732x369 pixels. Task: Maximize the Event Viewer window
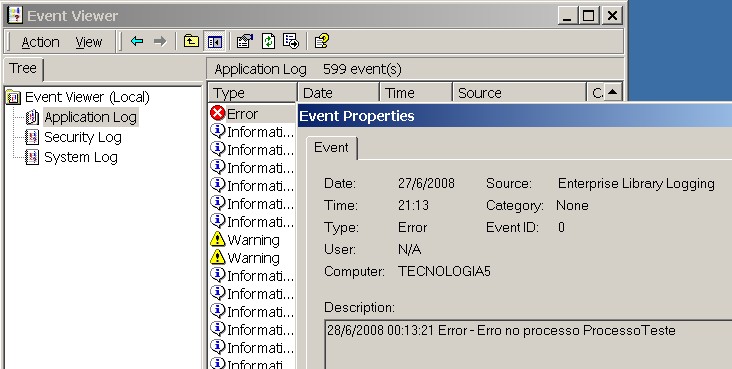[589, 16]
